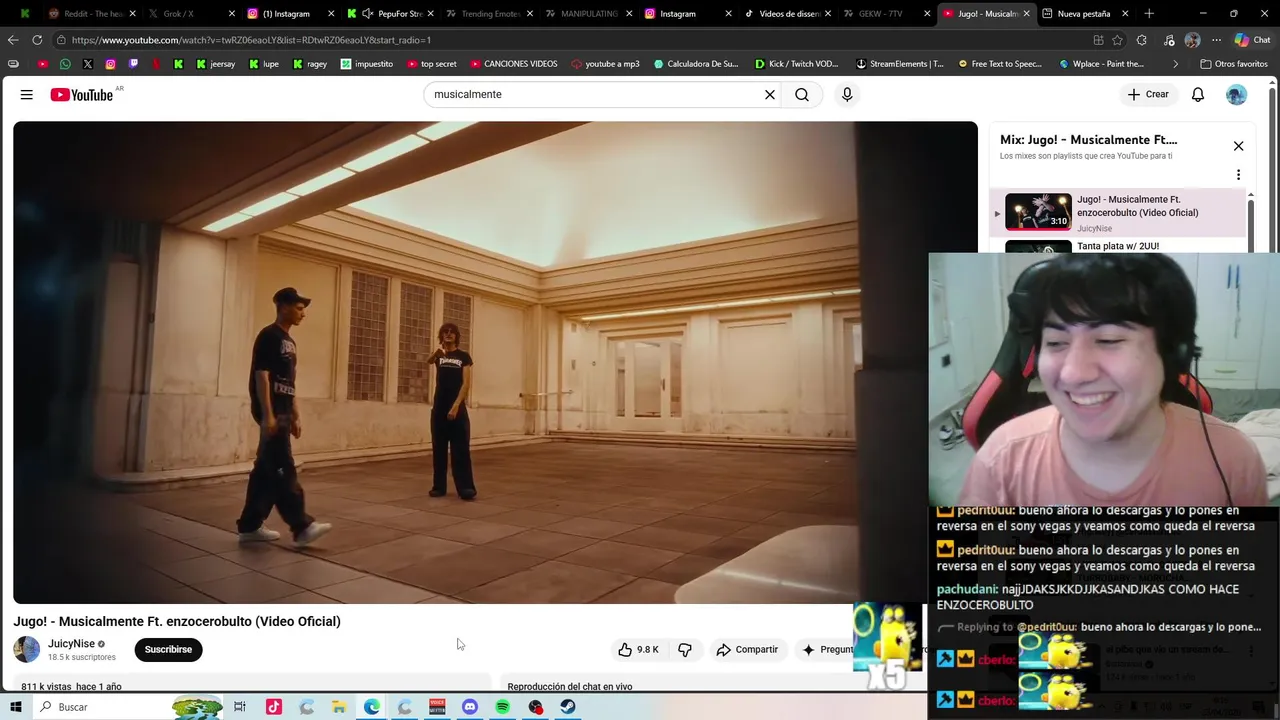The image size is (1280, 720).
Task: Play 'Jugo! - Musicalmente' thumbnail in Mix
Action: pos(1038,212)
